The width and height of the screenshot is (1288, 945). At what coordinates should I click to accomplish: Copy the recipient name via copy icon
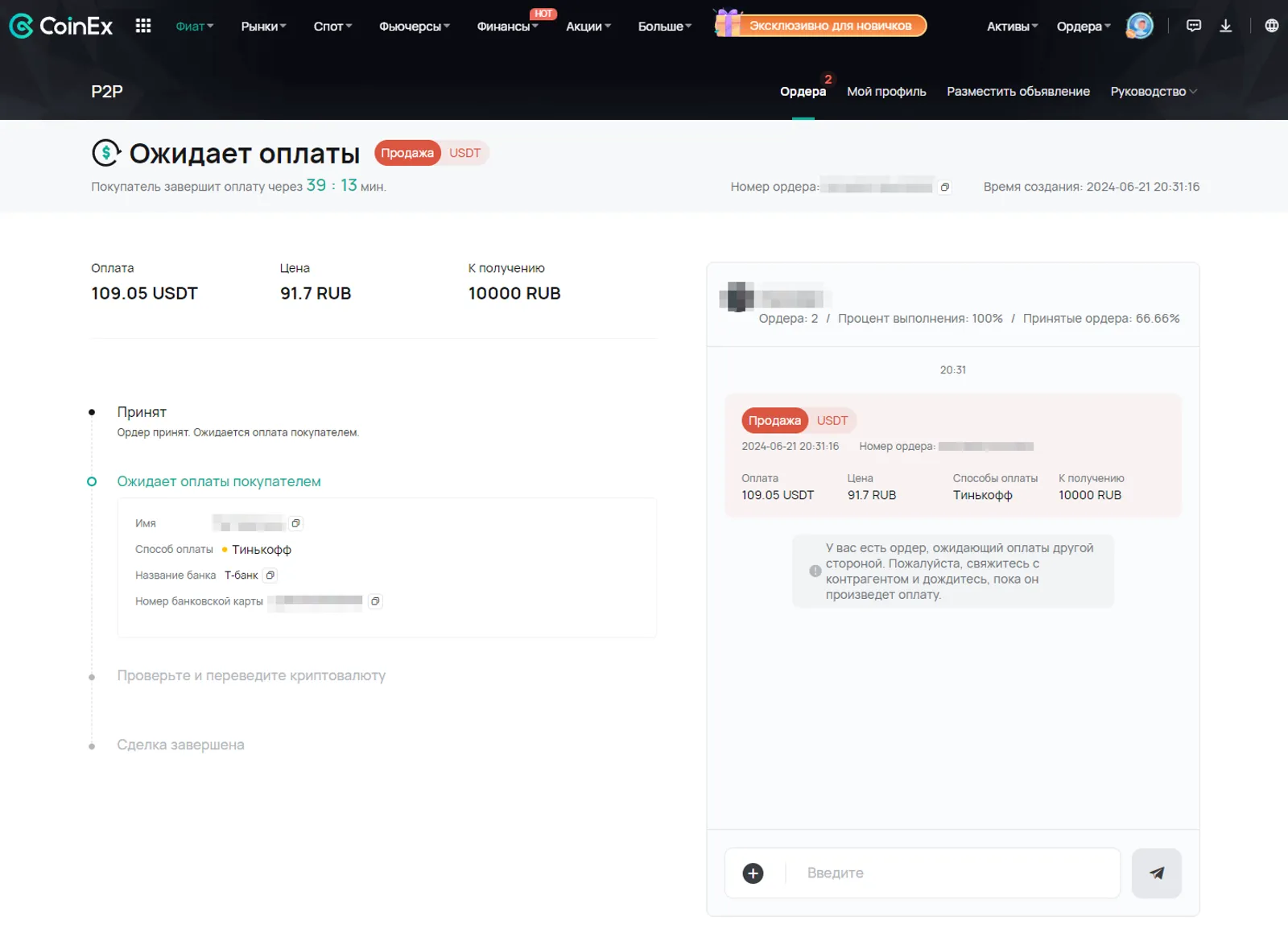pos(296,523)
